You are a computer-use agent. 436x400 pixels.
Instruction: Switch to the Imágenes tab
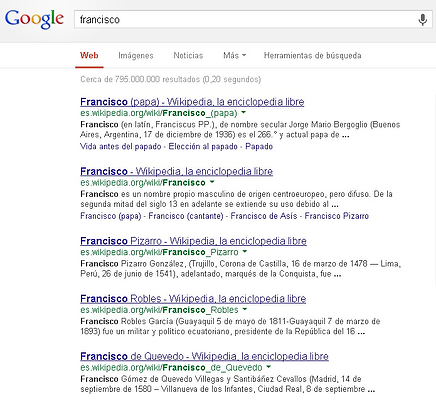(136, 55)
